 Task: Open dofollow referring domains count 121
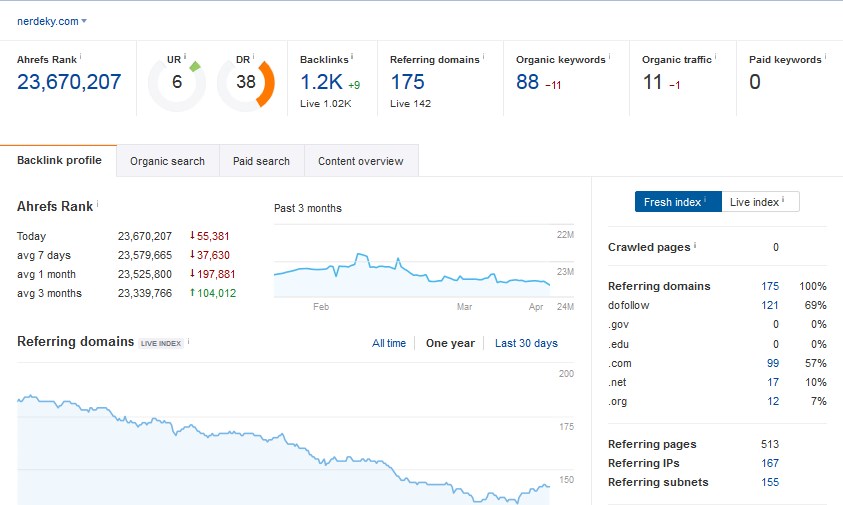tap(770, 305)
